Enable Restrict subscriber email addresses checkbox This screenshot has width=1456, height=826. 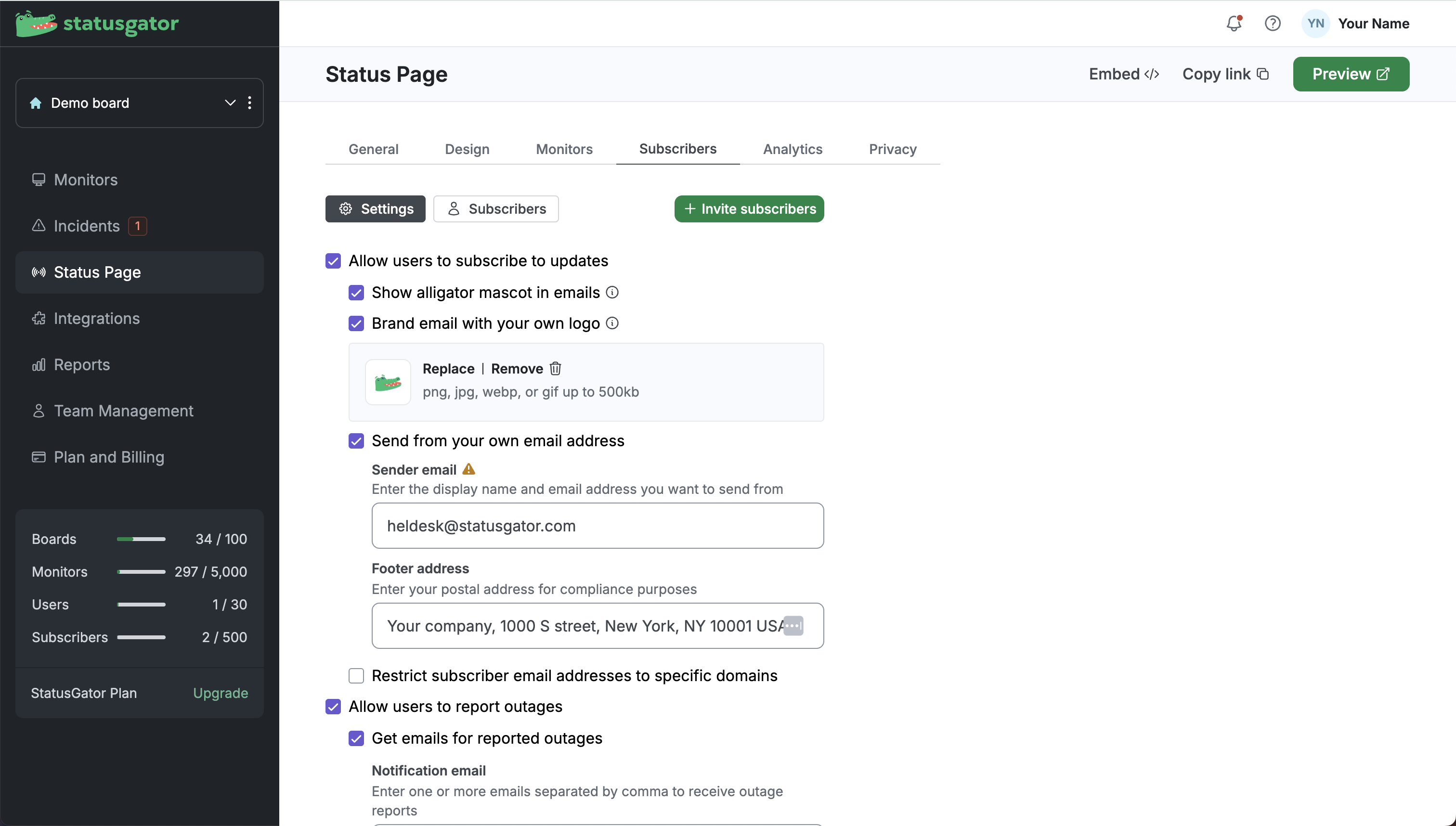click(x=356, y=676)
